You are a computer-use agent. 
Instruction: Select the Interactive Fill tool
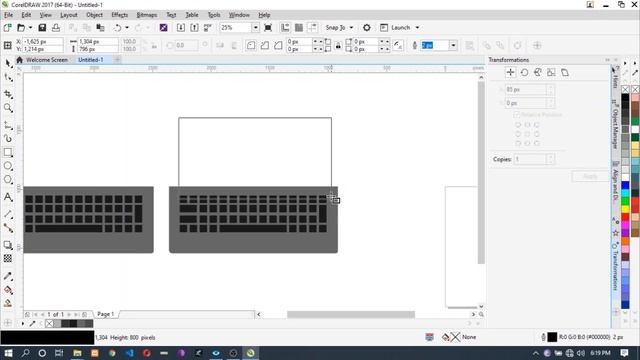point(8,290)
